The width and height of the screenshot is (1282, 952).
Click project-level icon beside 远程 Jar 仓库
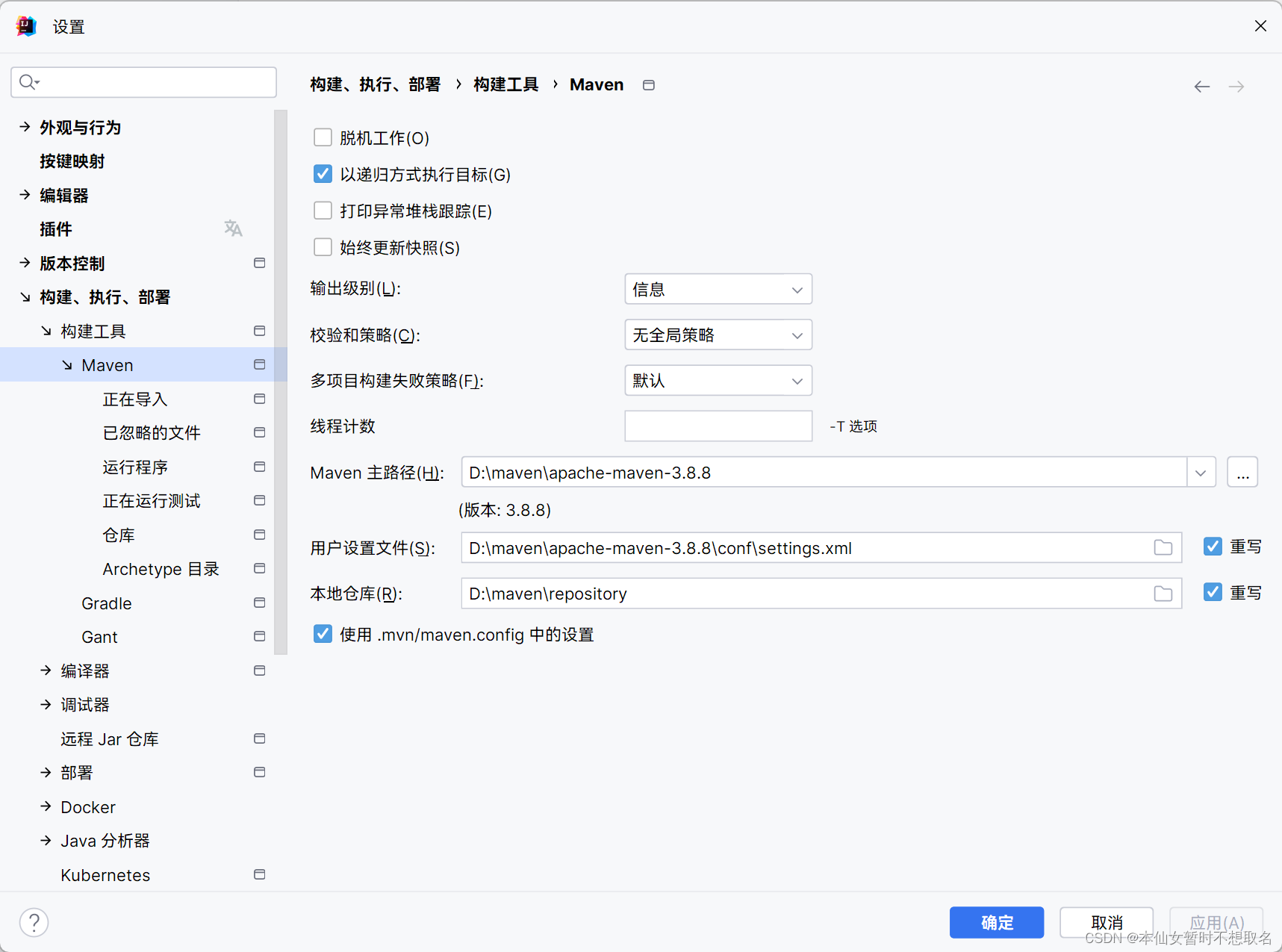tap(259, 738)
